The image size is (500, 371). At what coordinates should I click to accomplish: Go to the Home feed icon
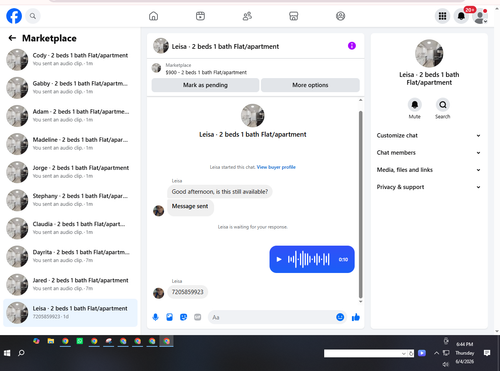click(153, 16)
